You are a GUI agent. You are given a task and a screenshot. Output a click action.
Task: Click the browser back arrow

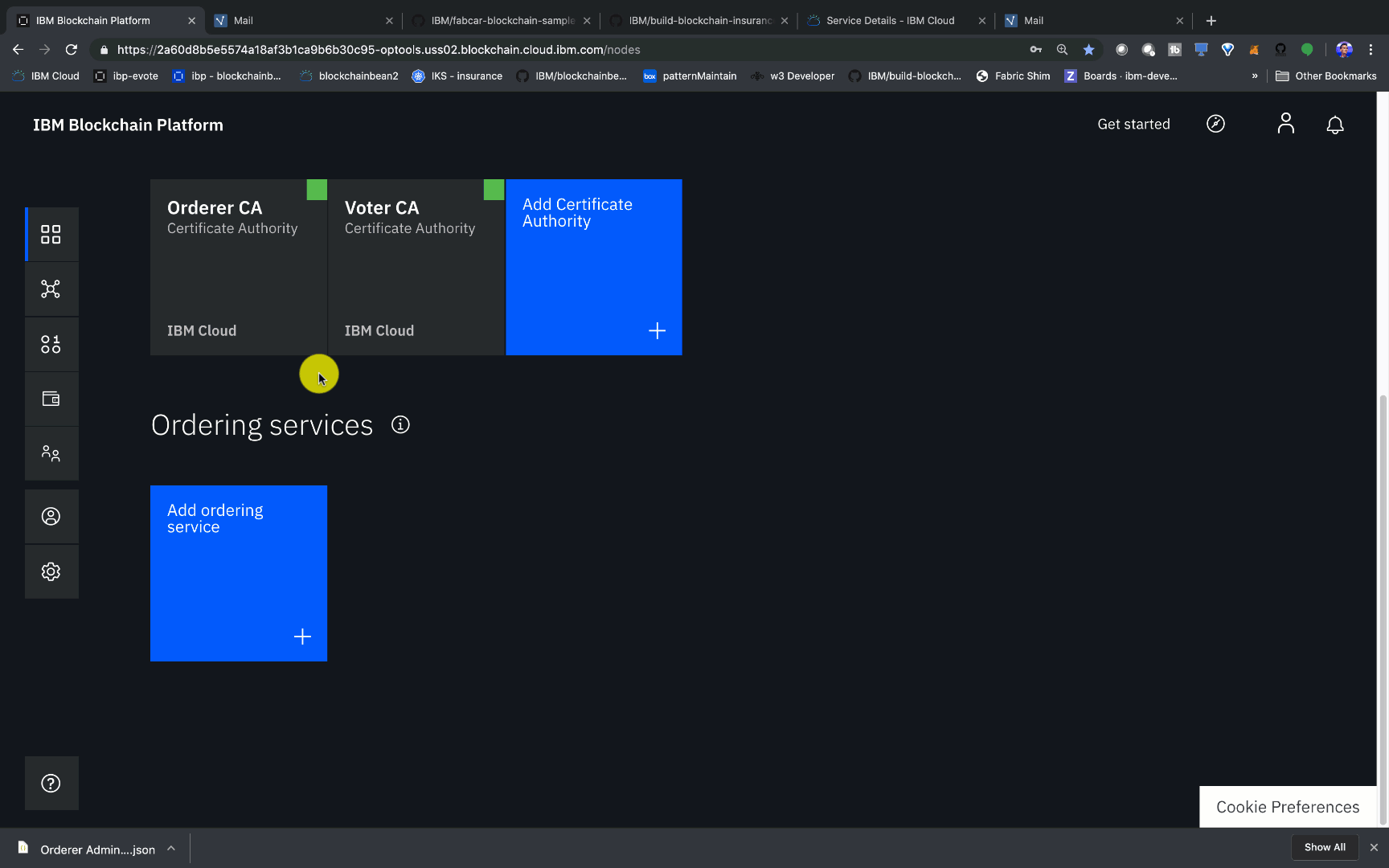(18, 50)
